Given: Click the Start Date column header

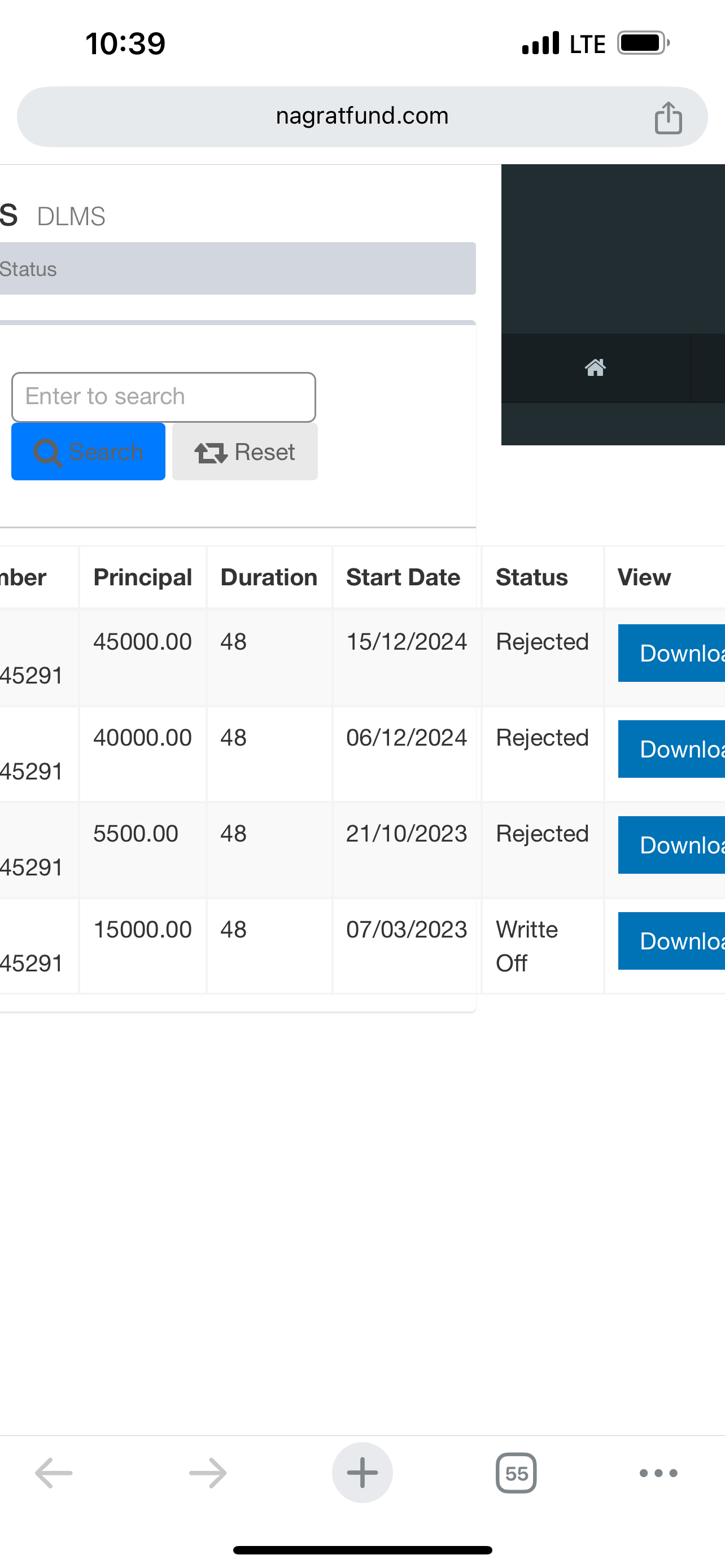Looking at the screenshot, I should (403, 577).
